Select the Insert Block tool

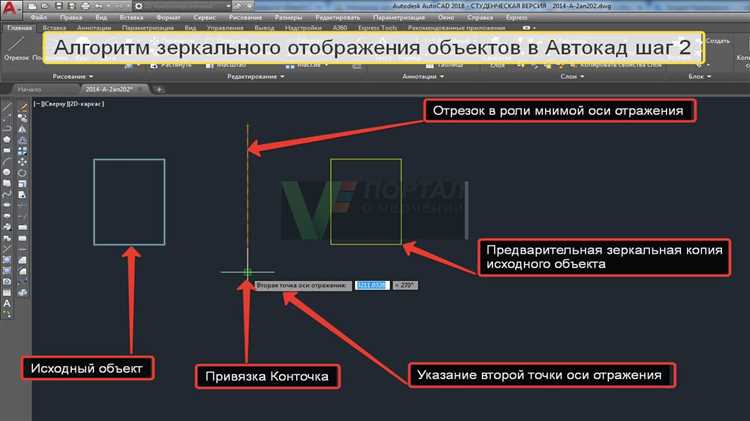(x=7, y=227)
